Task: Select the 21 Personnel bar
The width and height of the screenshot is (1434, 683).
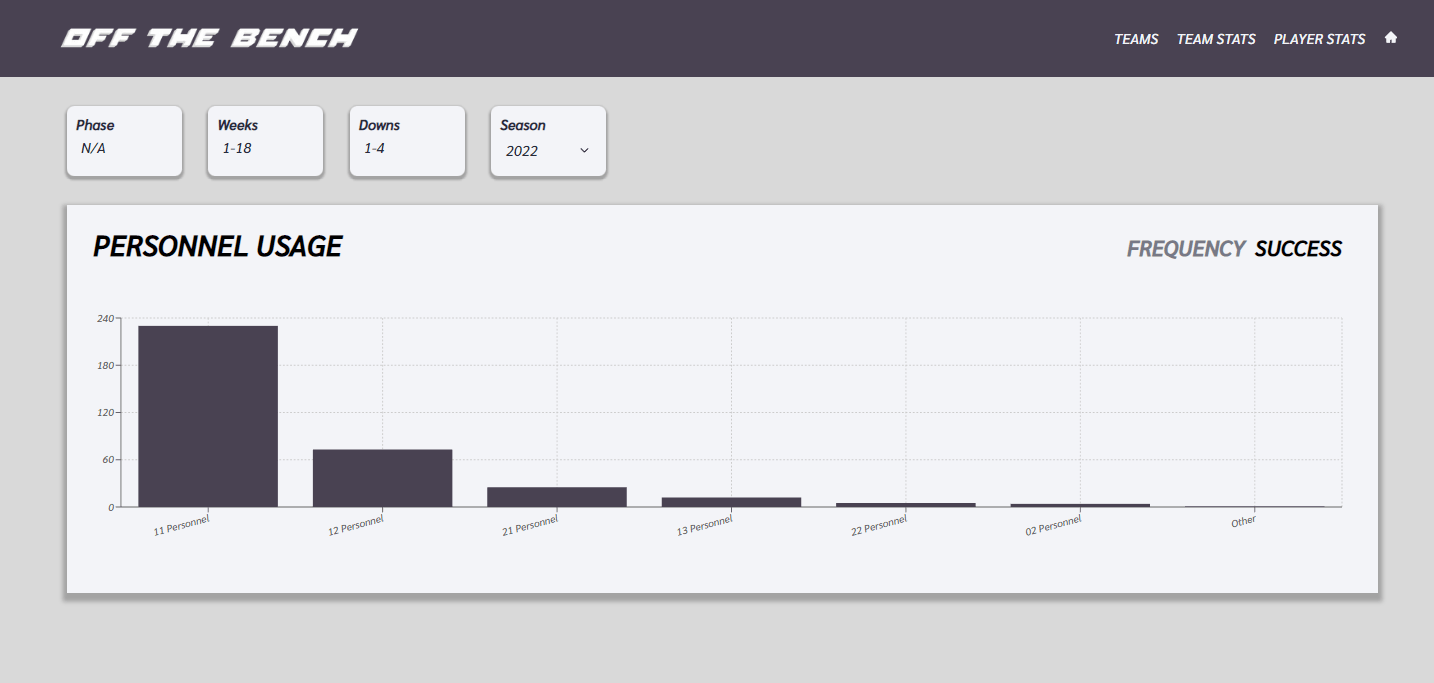Action: [x=557, y=497]
